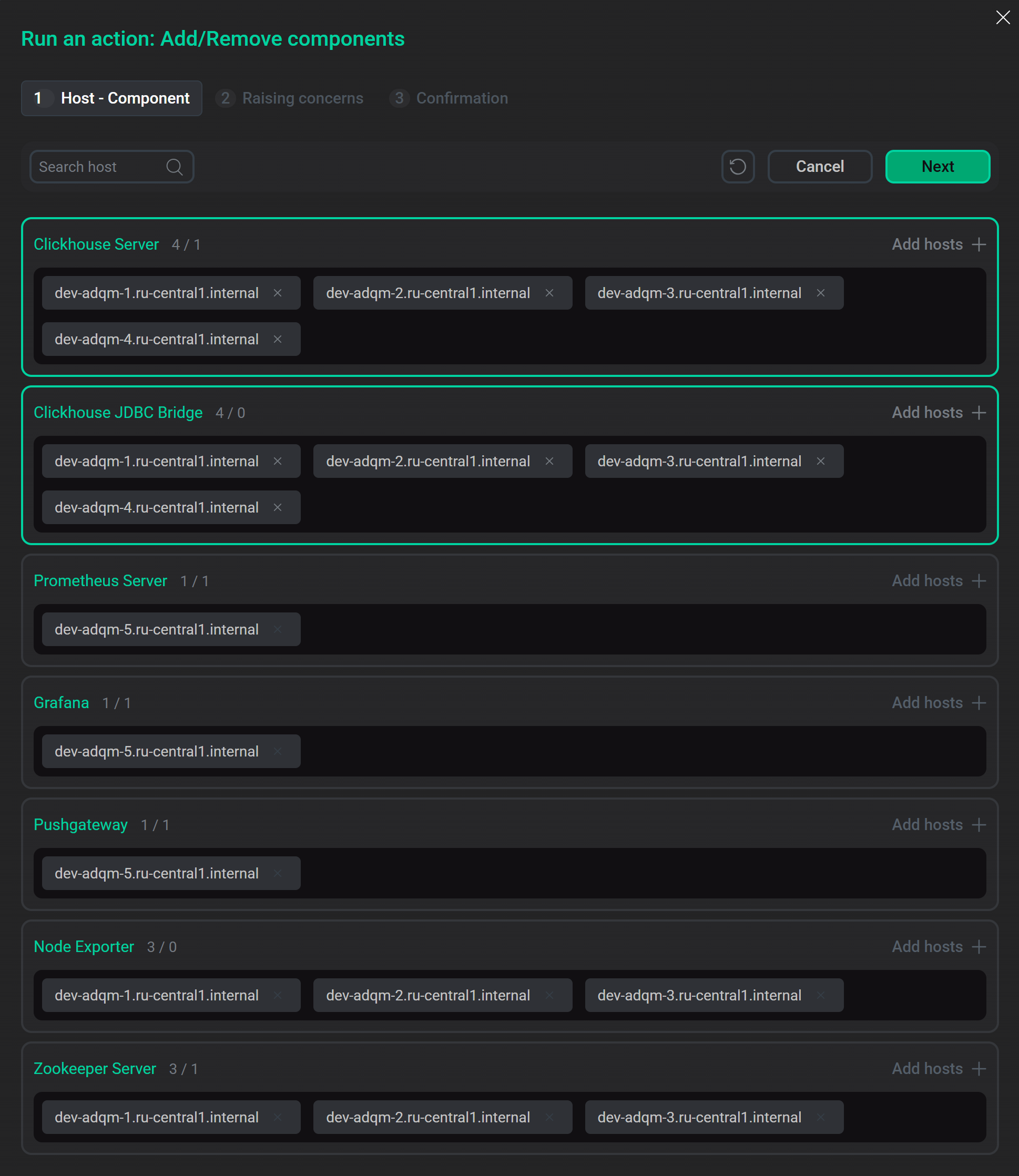
Task: Add hosts to Node Exporter
Action: coord(939,947)
